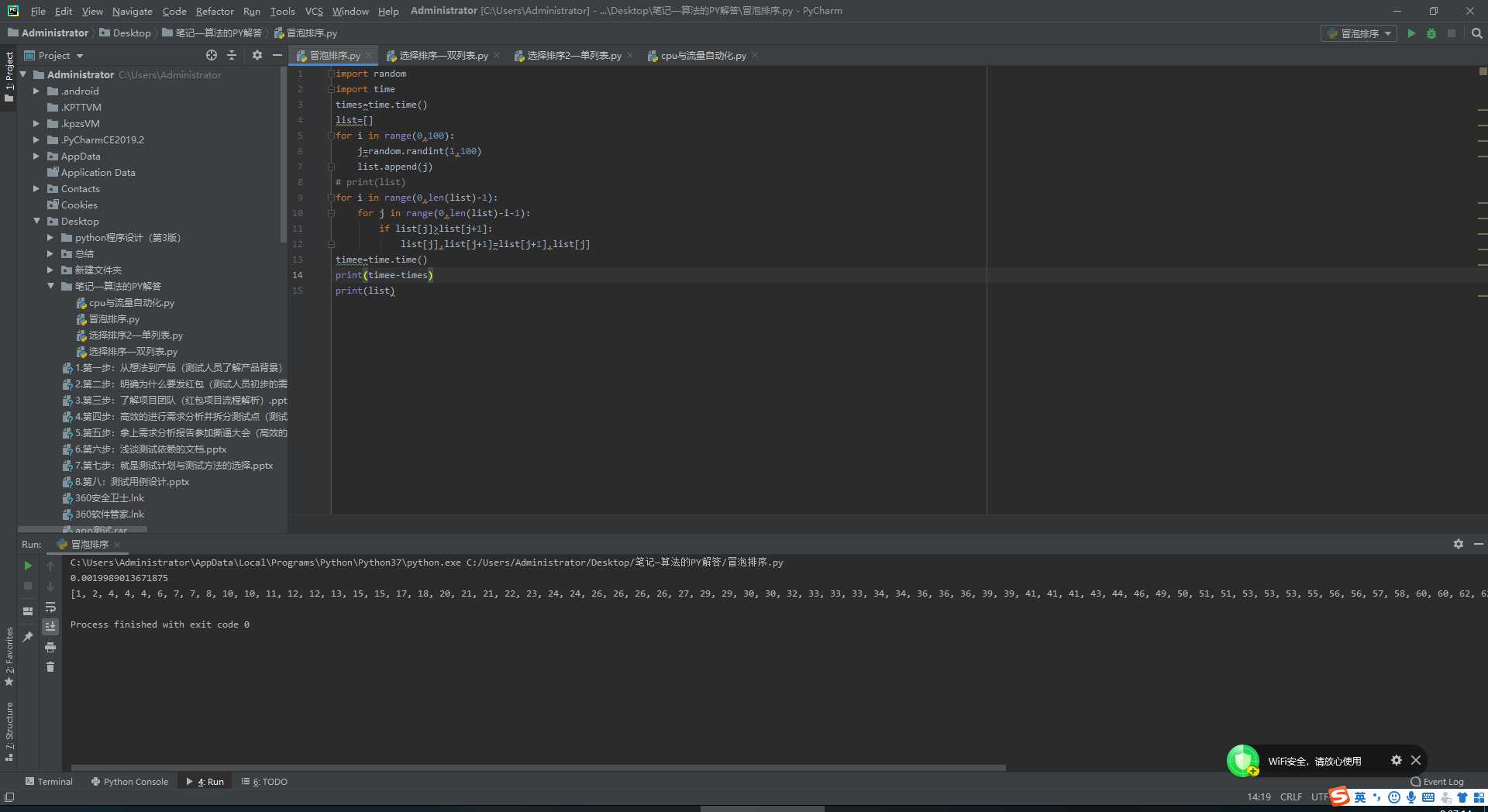Open run configuration dropdown 冒泡排序

click(1359, 33)
